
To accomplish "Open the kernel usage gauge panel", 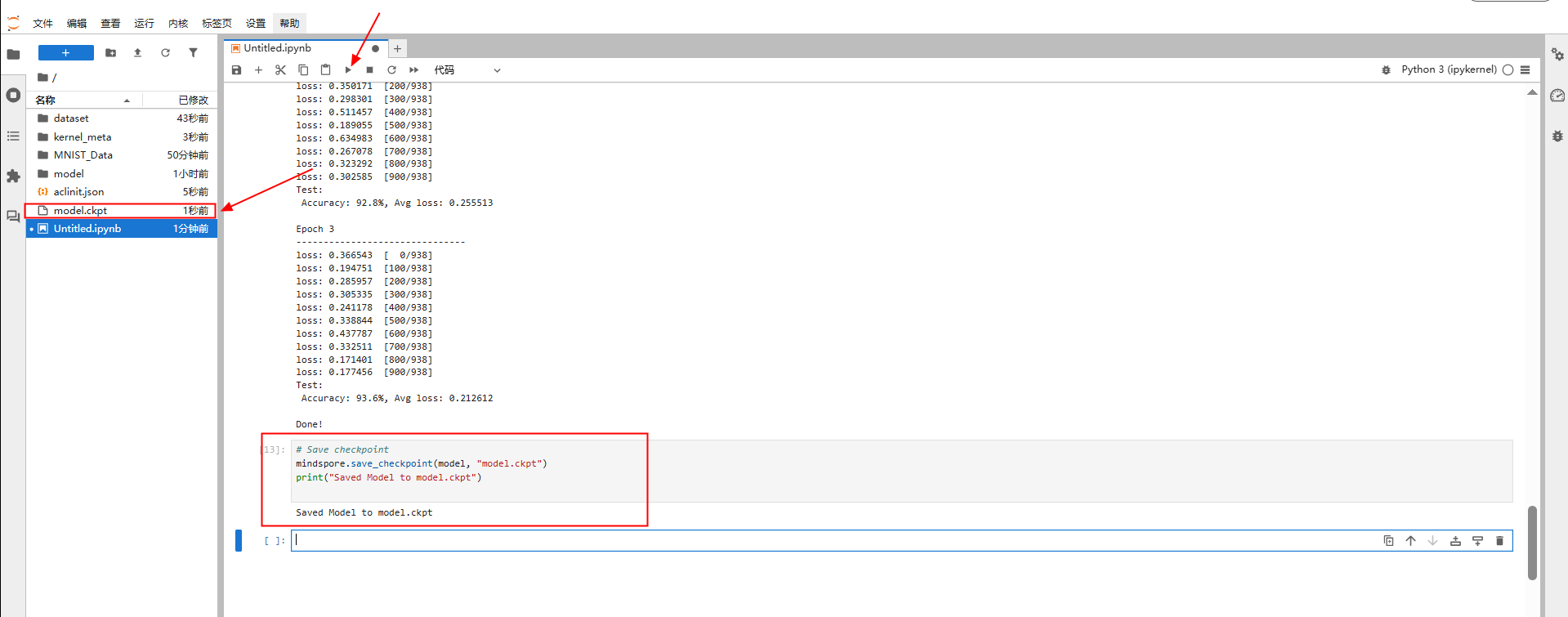I will tap(1557, 96).
